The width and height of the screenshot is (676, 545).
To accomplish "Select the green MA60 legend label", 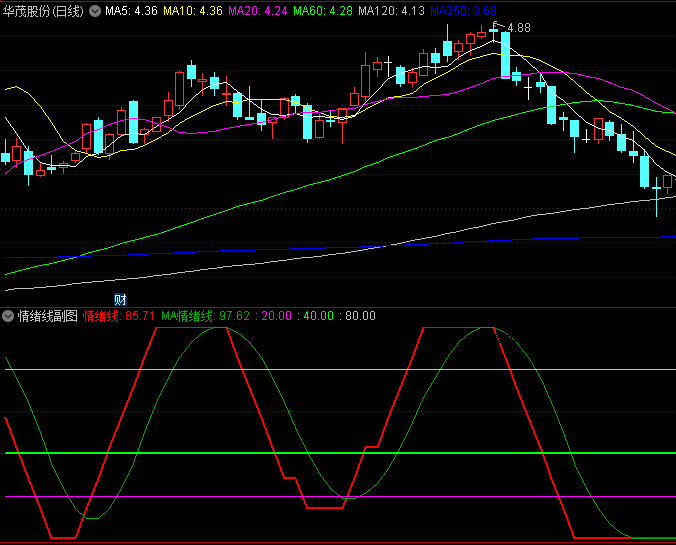I will pos(325,11).
